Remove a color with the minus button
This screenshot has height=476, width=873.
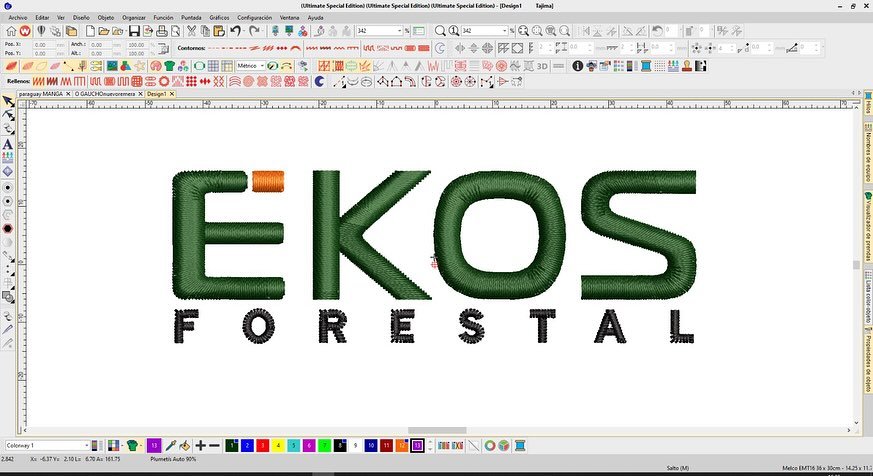[214, 445]
